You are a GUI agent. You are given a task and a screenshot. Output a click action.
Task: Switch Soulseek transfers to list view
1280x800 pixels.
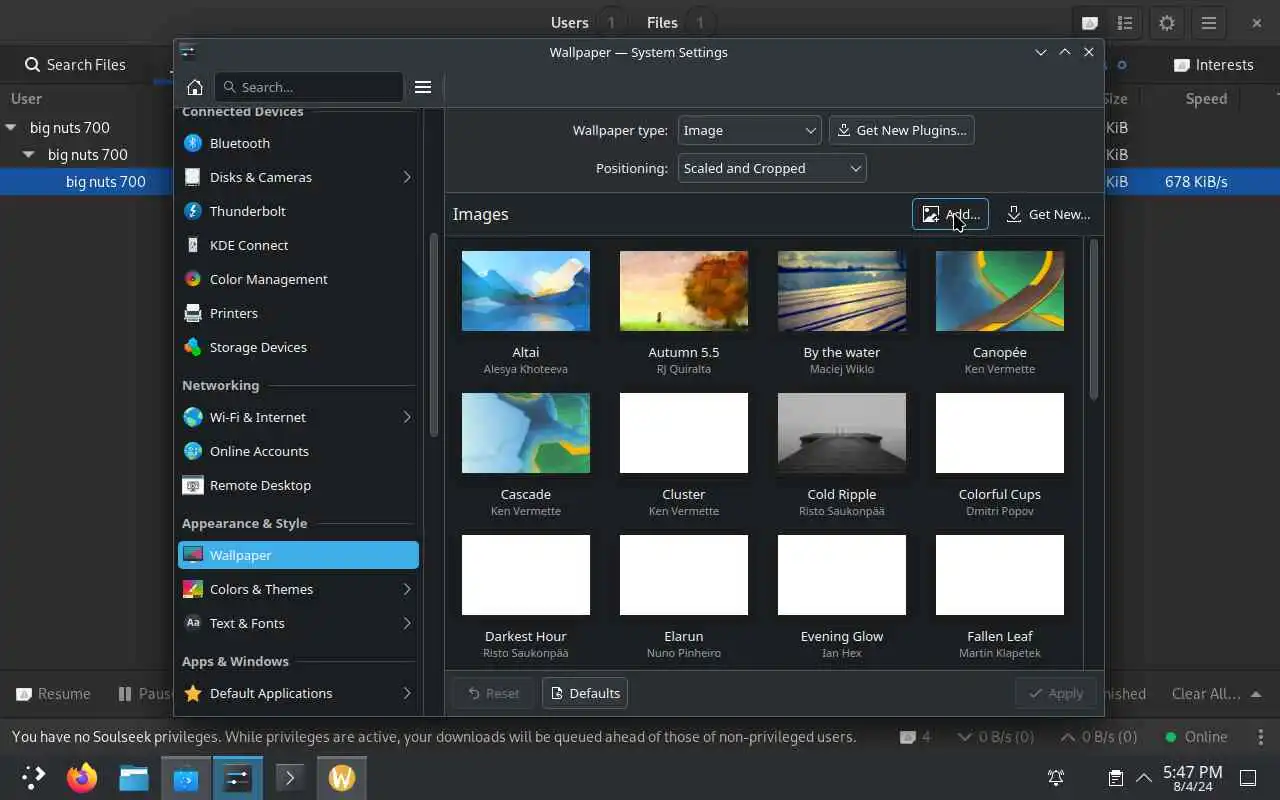click(x=1125, y=23)
